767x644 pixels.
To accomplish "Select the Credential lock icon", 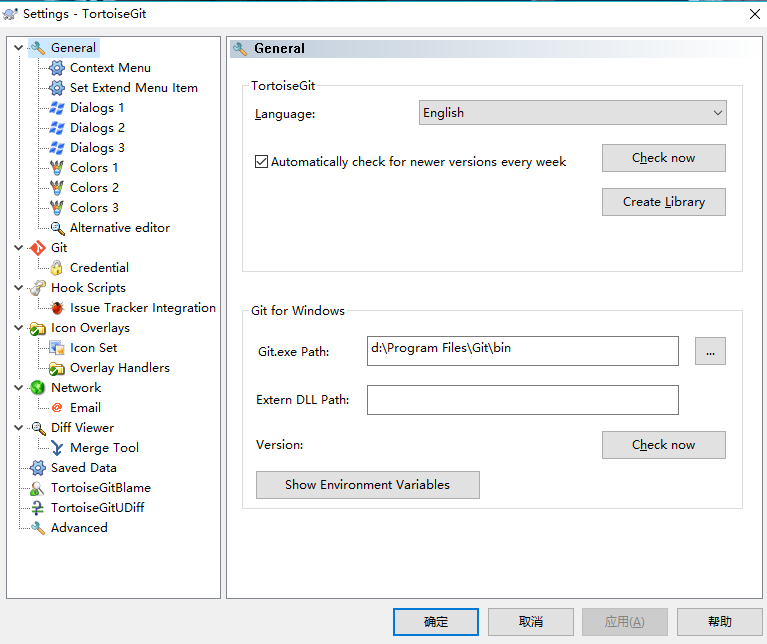I will (57, 268).
